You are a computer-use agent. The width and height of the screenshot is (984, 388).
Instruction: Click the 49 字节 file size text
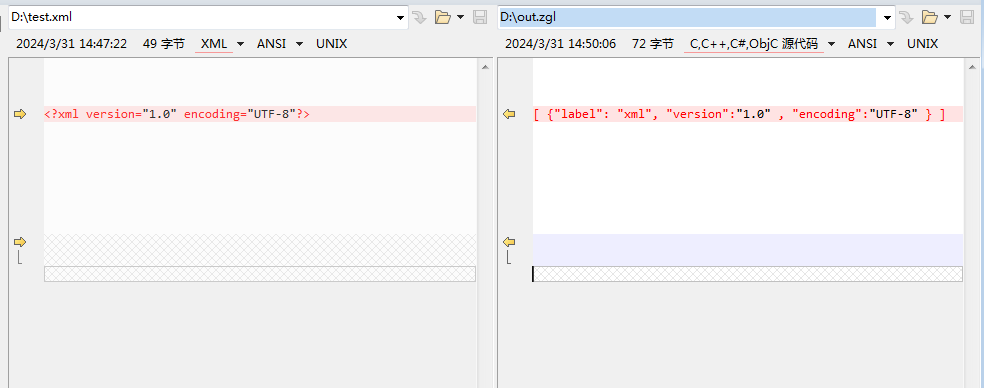164,44
